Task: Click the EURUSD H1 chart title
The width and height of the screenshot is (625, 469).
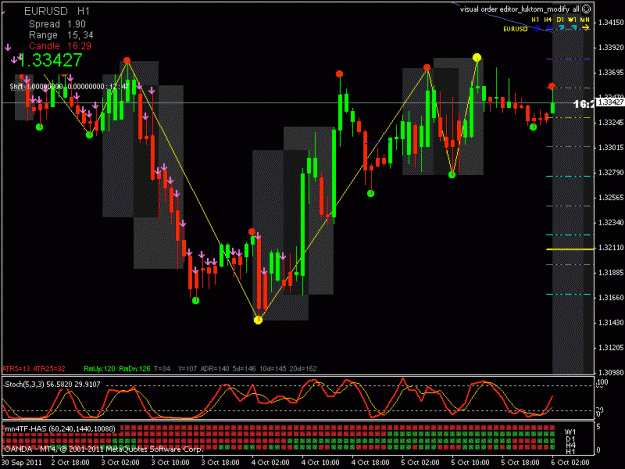Action: coord(57,11)
